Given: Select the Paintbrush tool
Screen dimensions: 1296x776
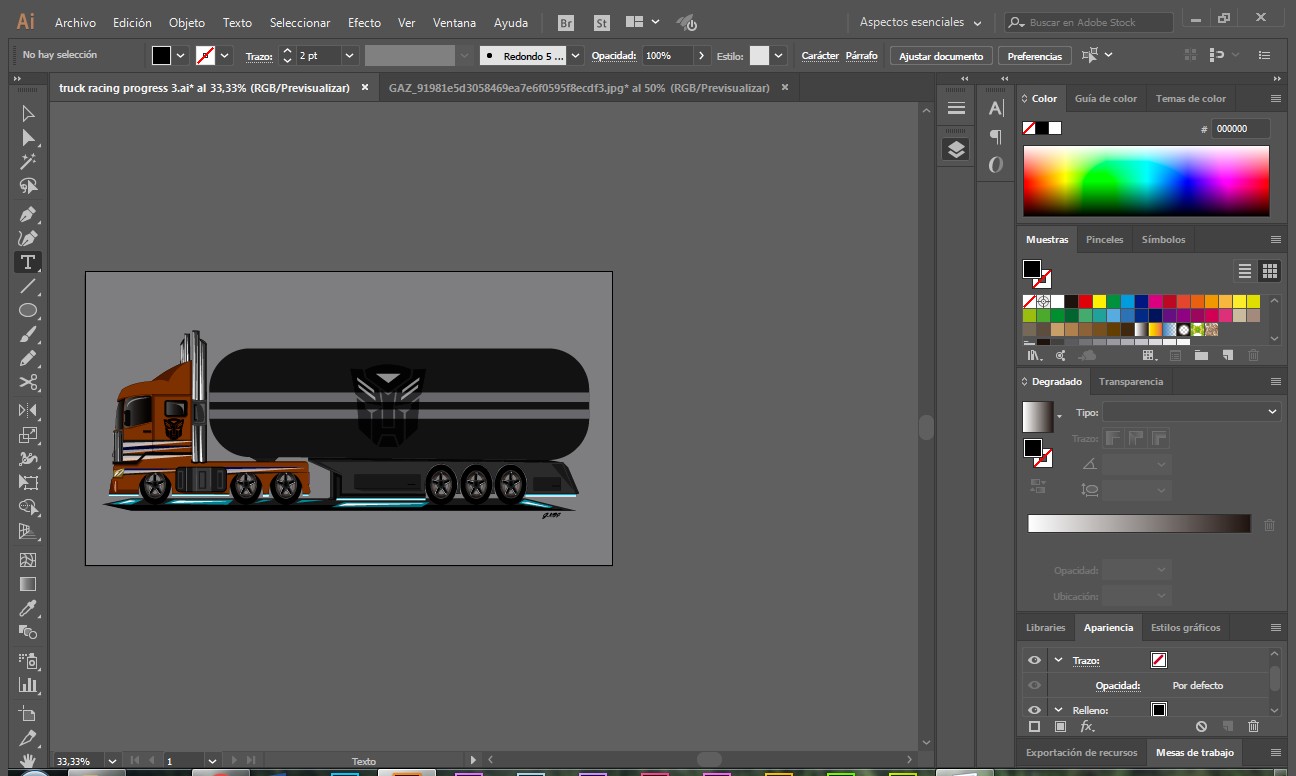Looking at the screenshot, I should point(28,335).
